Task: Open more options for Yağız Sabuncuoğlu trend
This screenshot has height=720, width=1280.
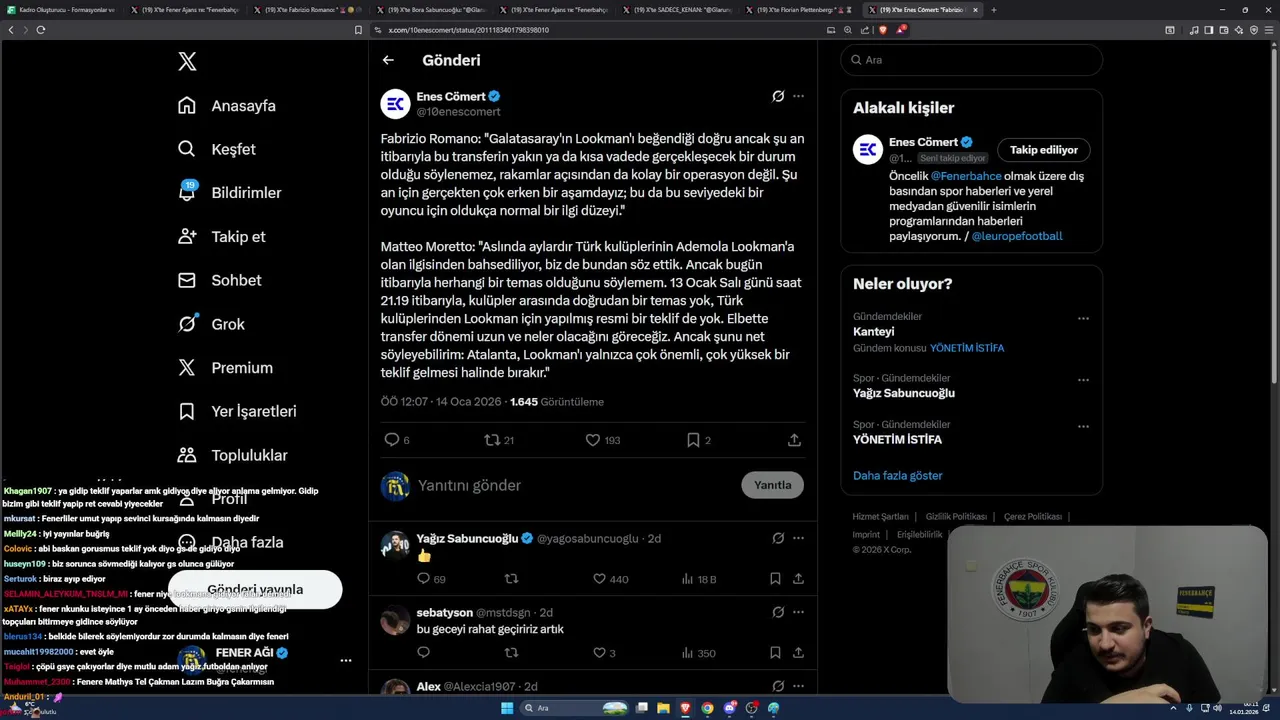Action: 1083,380
